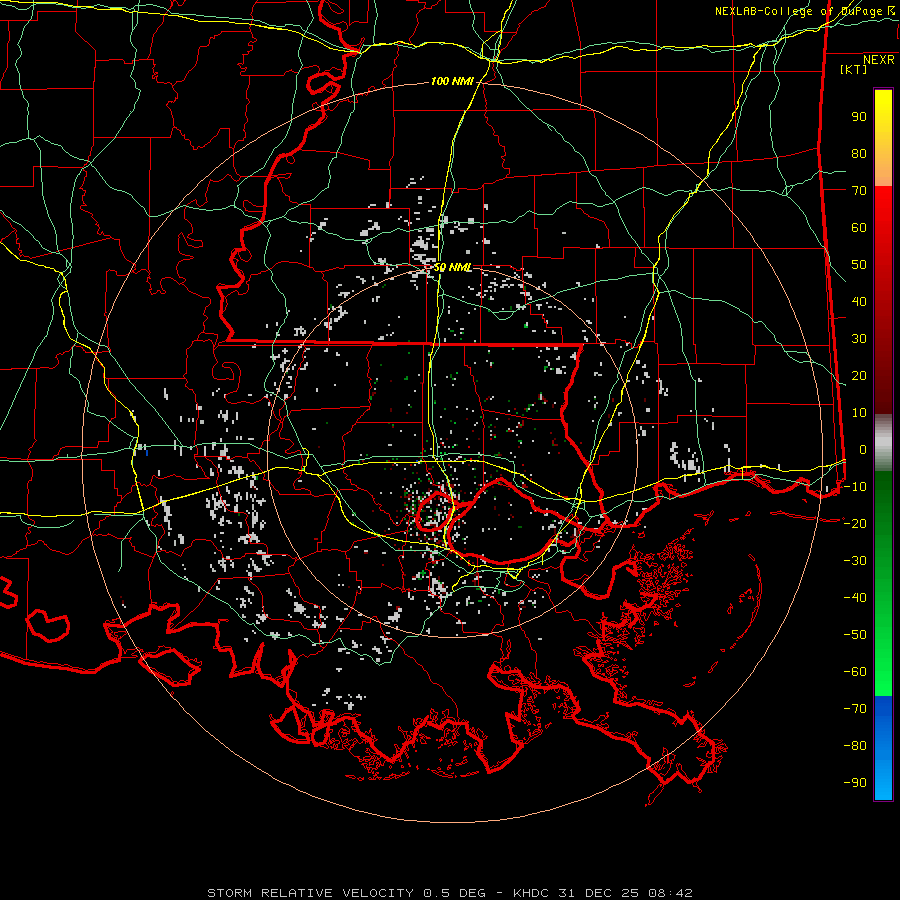Click the -60 value on velocity scale
The height and width of the screenshot is (900, 900).
click(x=855, y=672)
